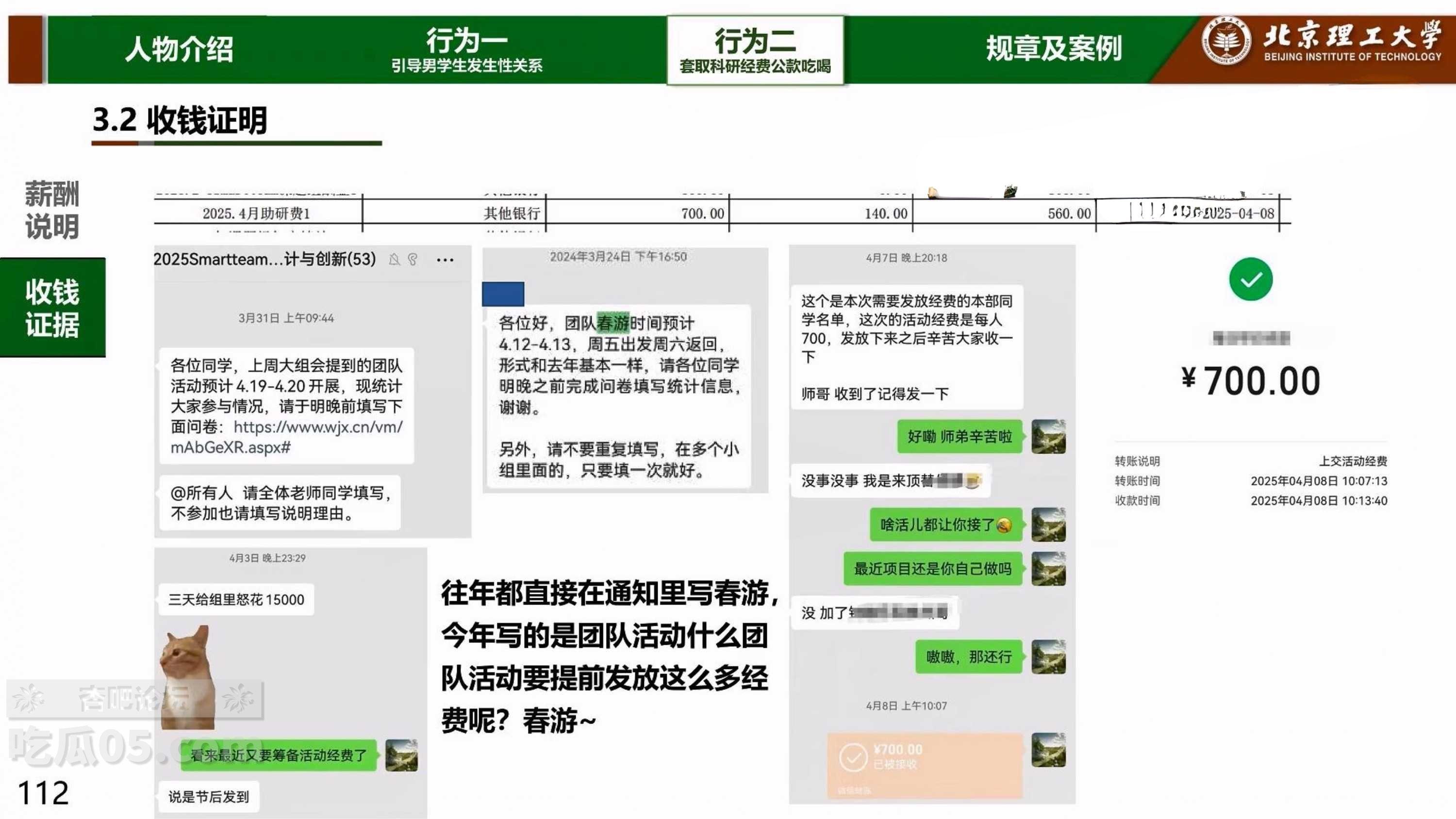Image resolution: width=1456 pixels, height=819 pixels.
Task: Click the Beijing Institute of Technology logo
Action: coord(1225,41)
